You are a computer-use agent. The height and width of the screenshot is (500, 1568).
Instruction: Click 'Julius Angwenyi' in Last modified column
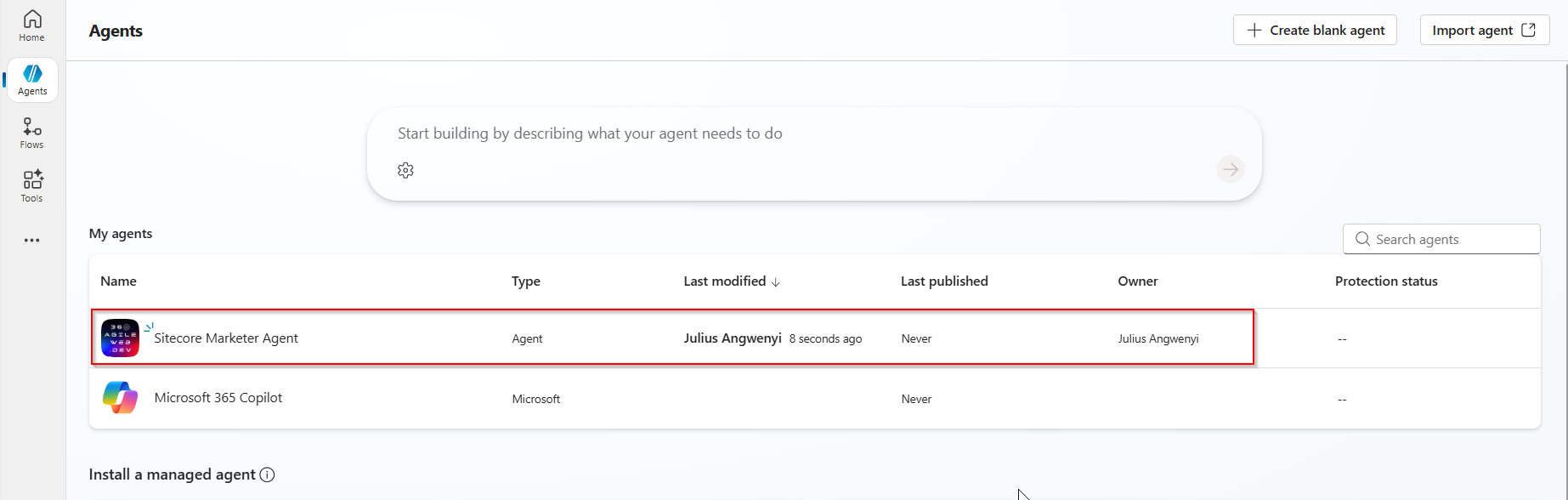click(733, 338)
